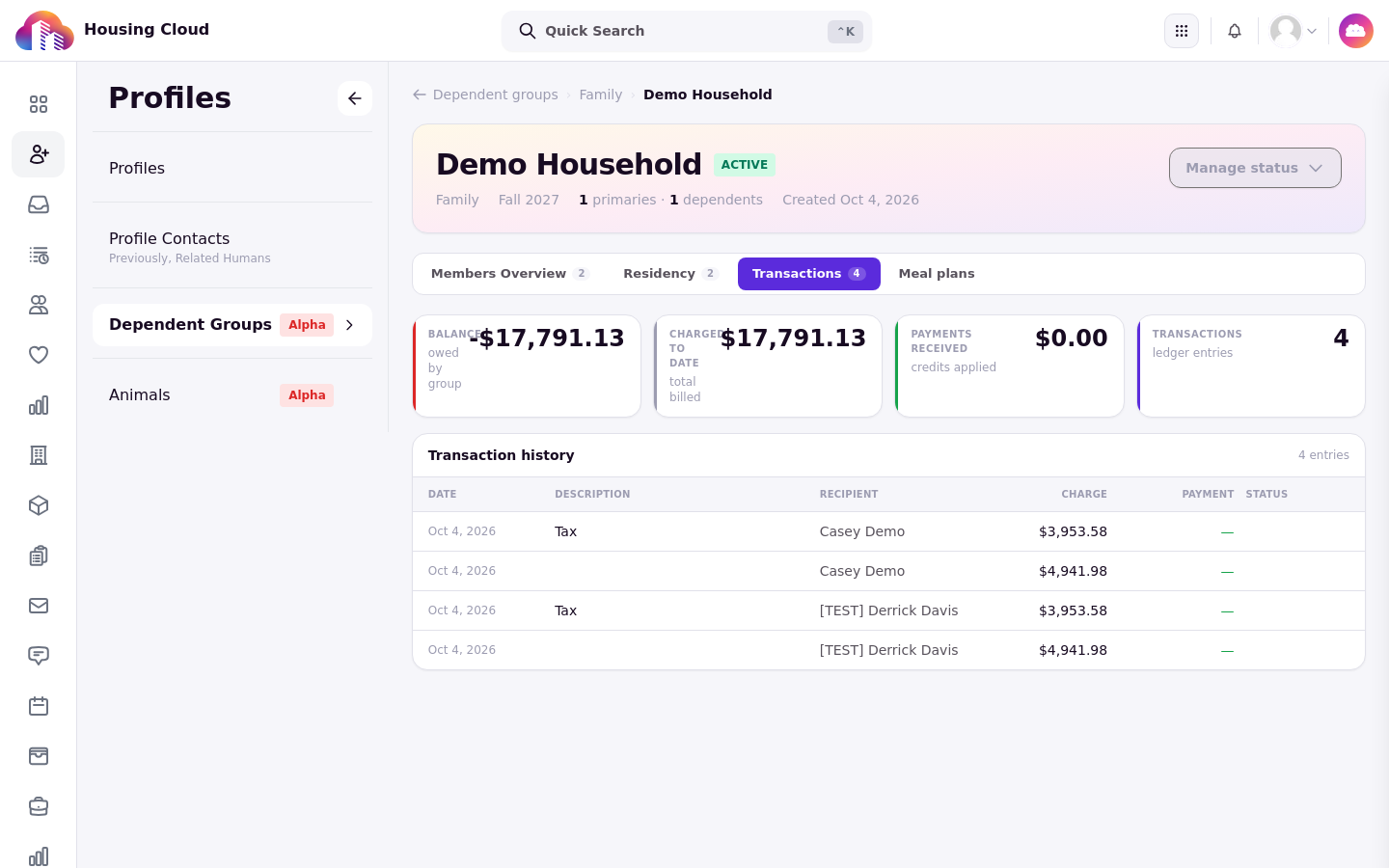Open the pink cloud avatar icon
The image size is (1389, 868).
(1356, 31)
